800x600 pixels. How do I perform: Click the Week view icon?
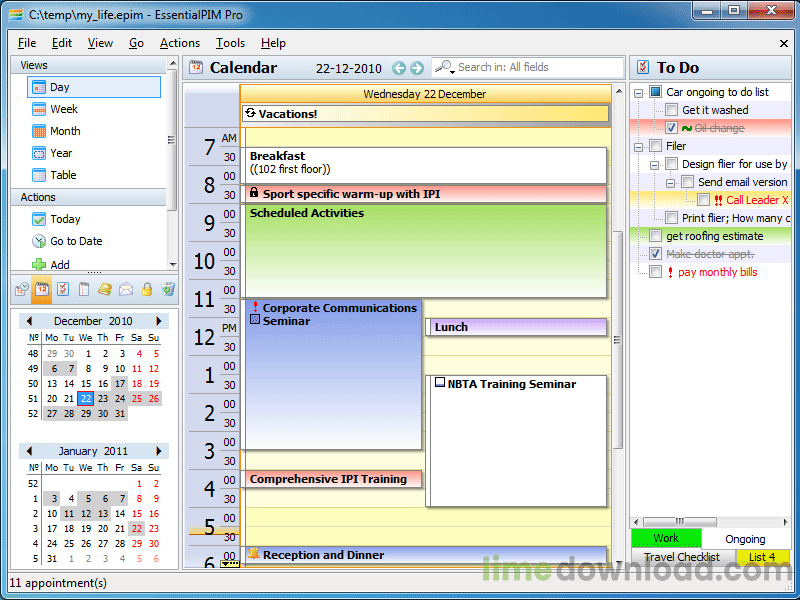tap(39, 109)
